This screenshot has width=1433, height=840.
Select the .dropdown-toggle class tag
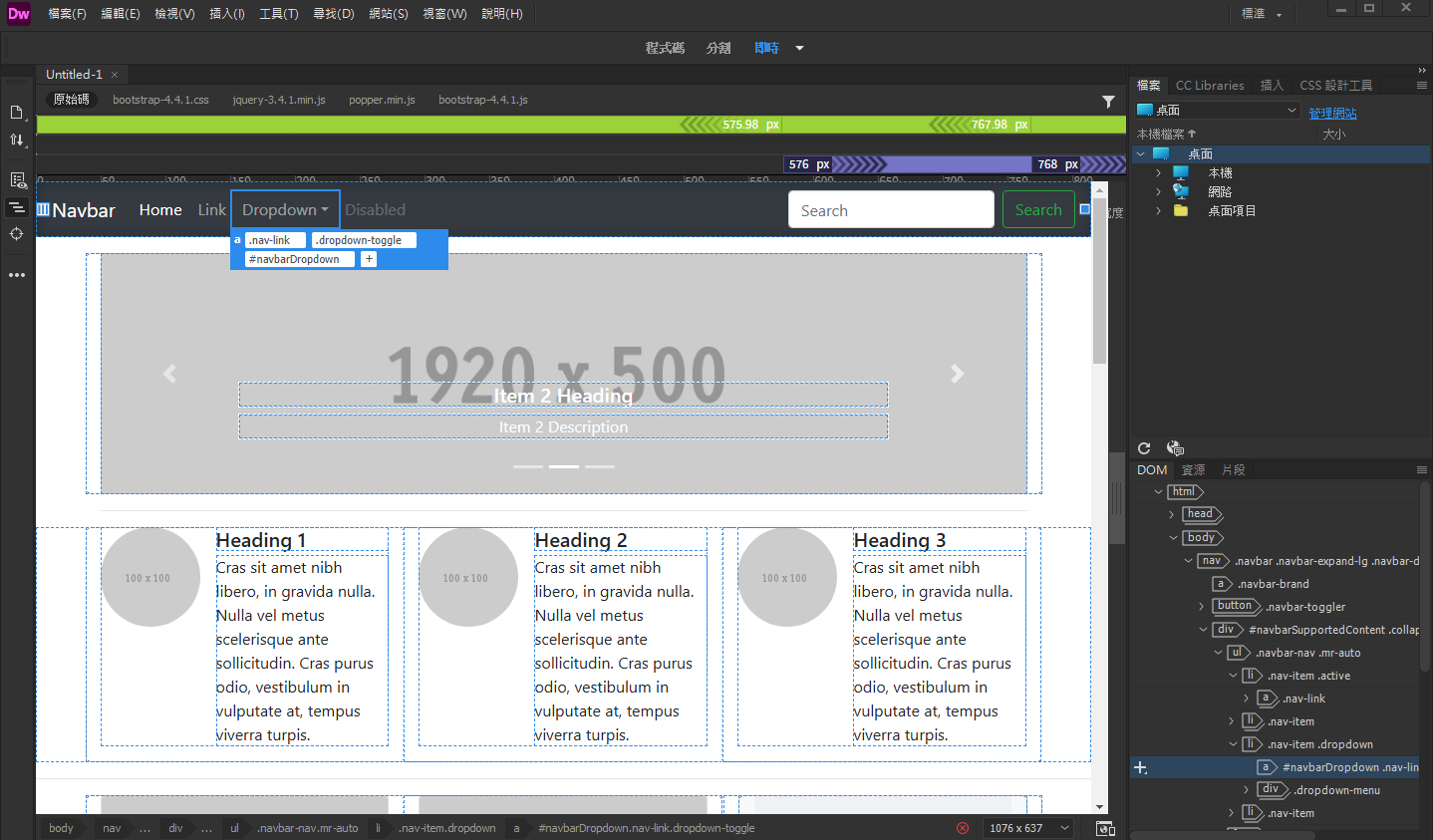(x=364, y=240)
